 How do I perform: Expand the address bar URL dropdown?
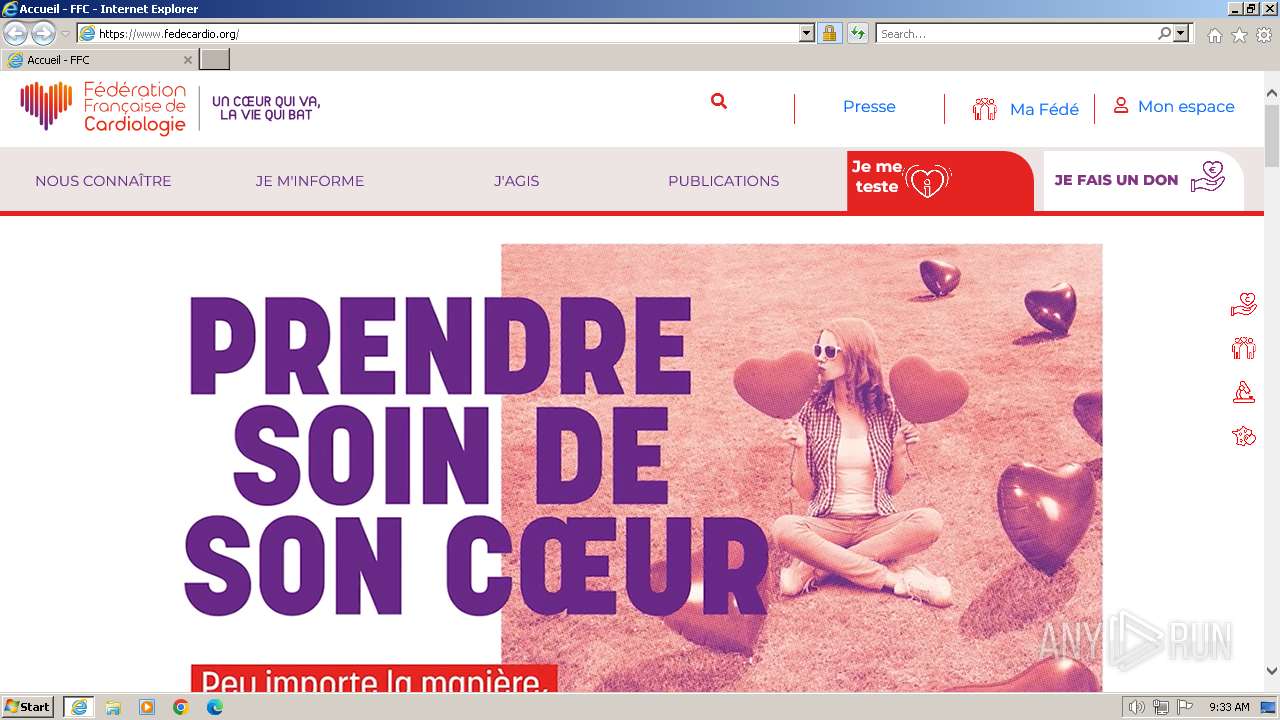click(807, 33)
